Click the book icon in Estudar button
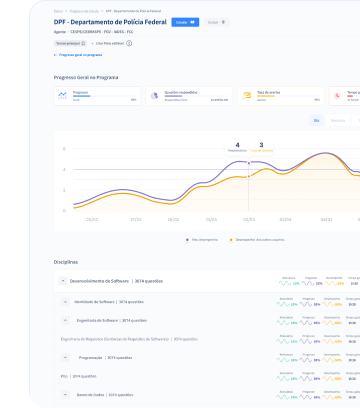Image resolution: width=360 pixels, height=408 pixels. pyautogui.click(x=192, y=22)
